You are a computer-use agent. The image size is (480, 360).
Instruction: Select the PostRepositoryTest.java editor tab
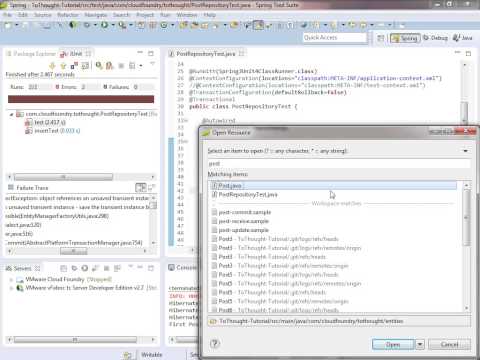(206, 54)
